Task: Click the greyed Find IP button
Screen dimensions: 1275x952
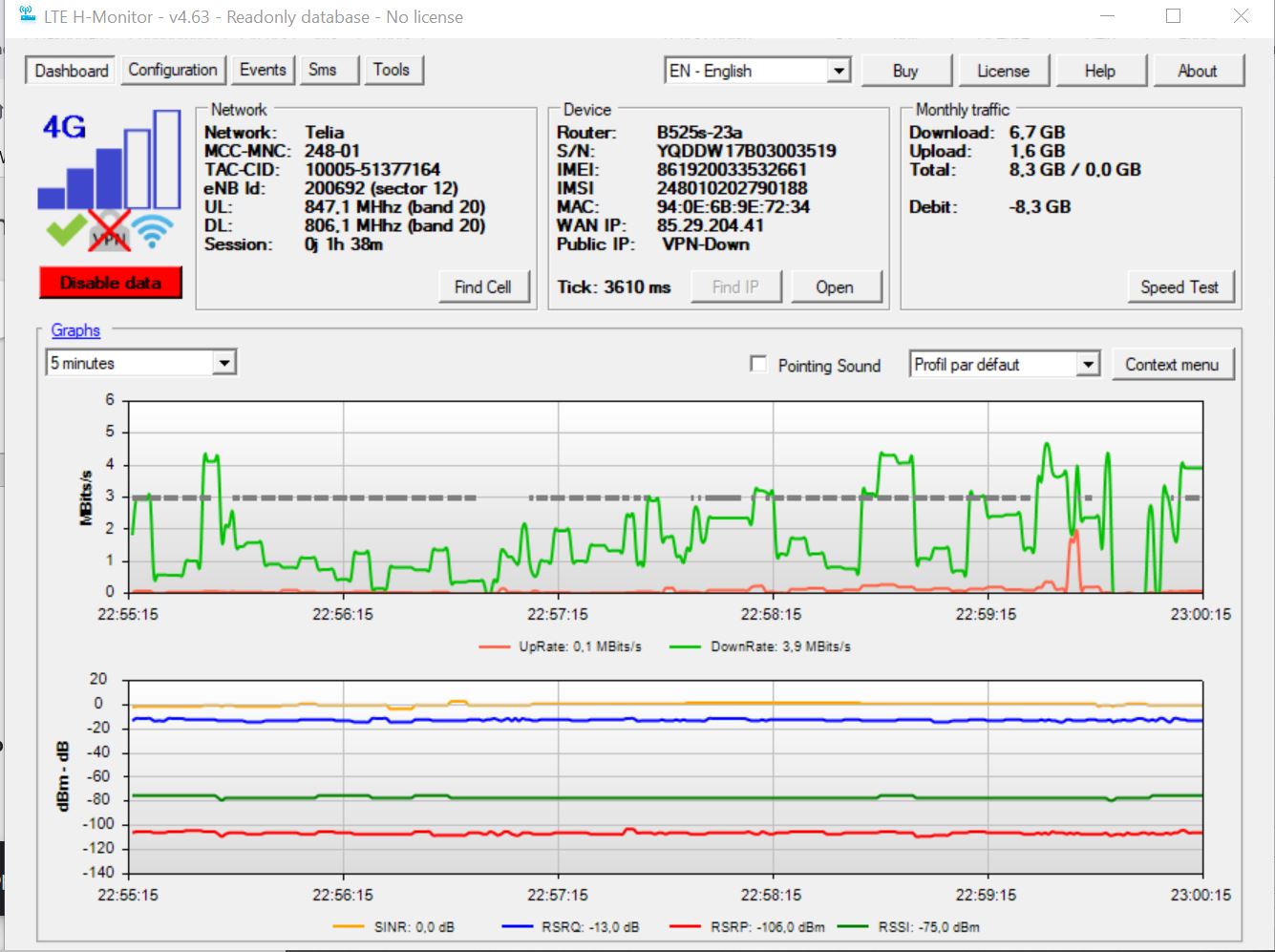Action: tap(735, 286)
